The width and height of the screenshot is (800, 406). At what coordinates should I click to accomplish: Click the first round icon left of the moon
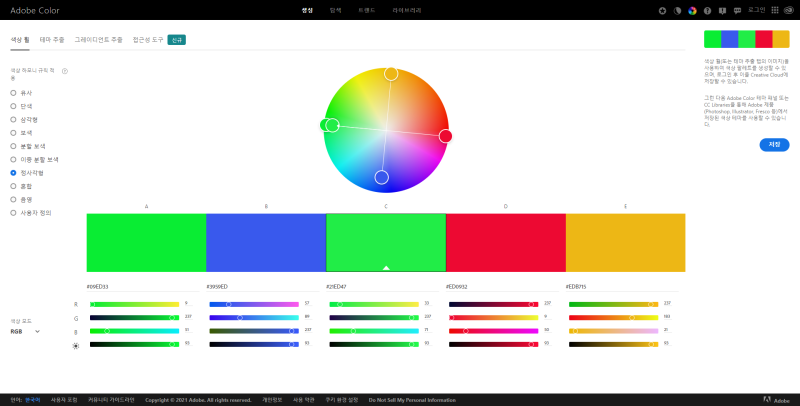662,10
